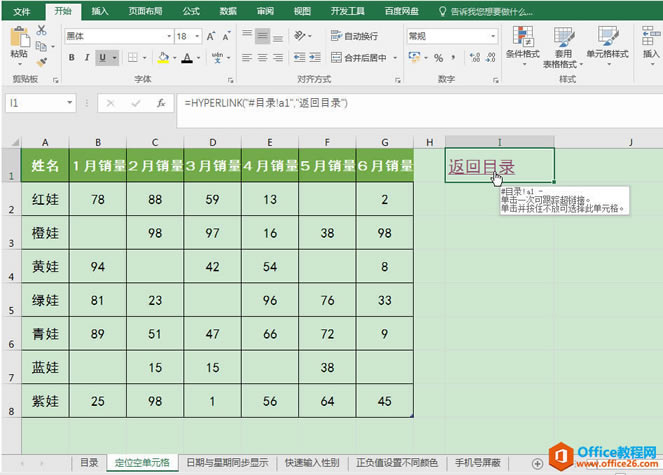Open the underline style dropdown arrow
The image size is (663, 475).
114,58
